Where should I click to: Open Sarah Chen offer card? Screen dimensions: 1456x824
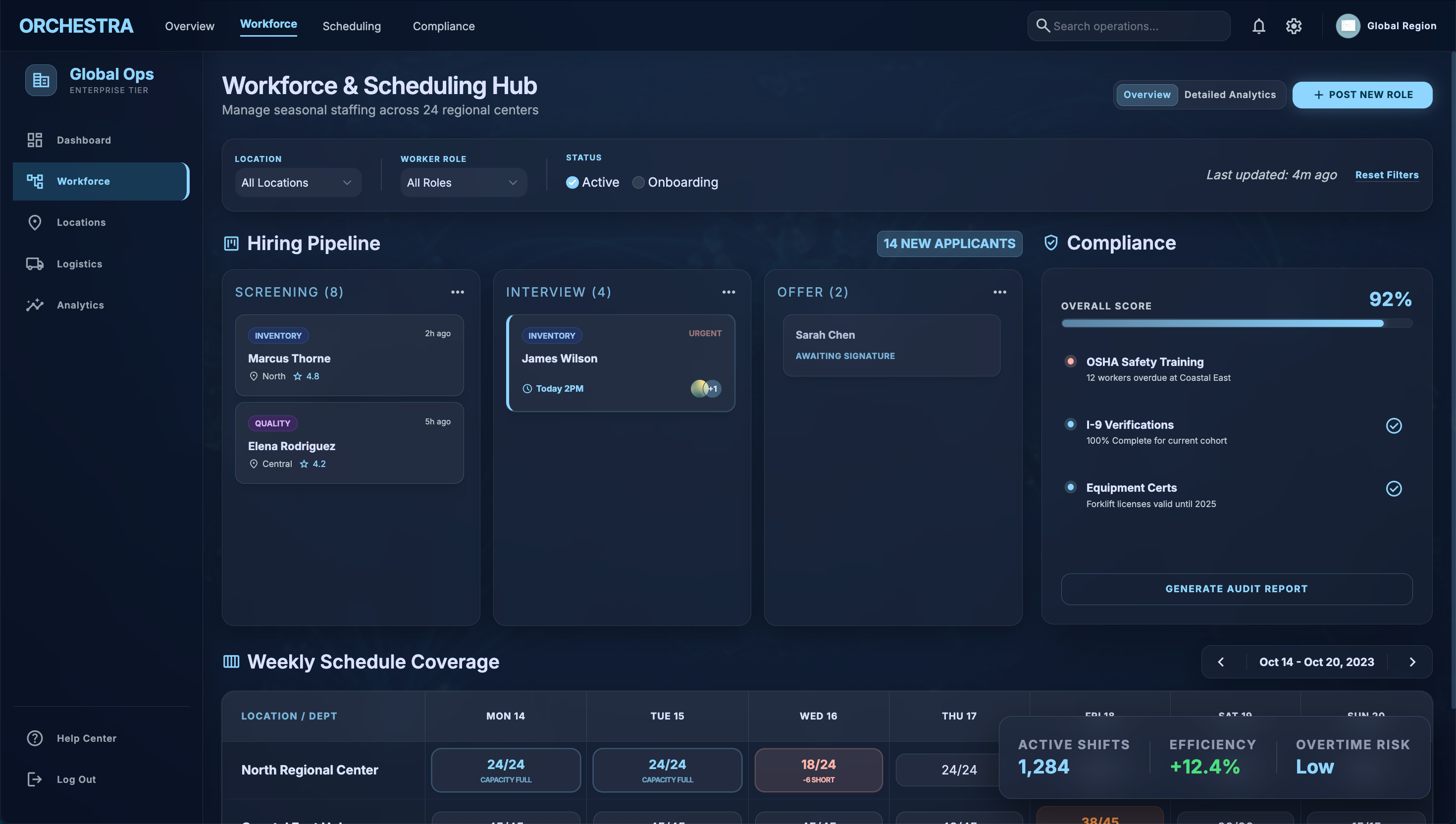(x=891, y=345)
